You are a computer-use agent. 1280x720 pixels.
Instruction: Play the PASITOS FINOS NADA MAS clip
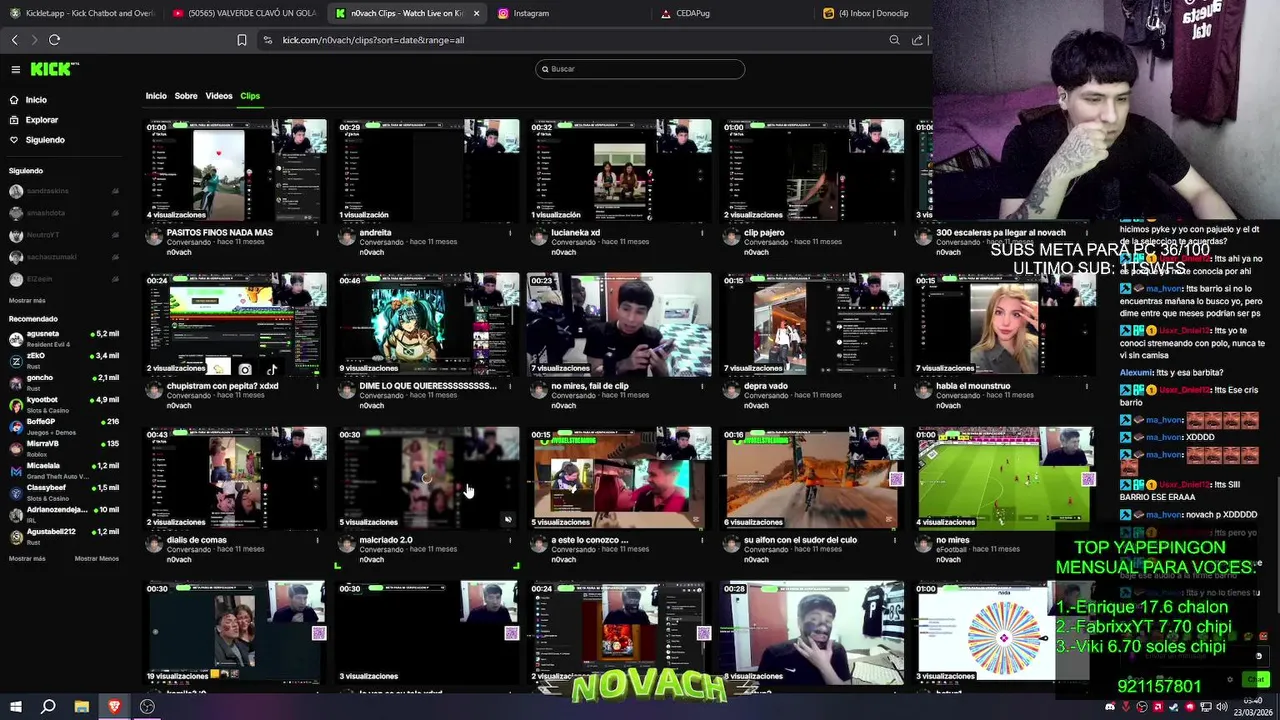click(235, 171)
